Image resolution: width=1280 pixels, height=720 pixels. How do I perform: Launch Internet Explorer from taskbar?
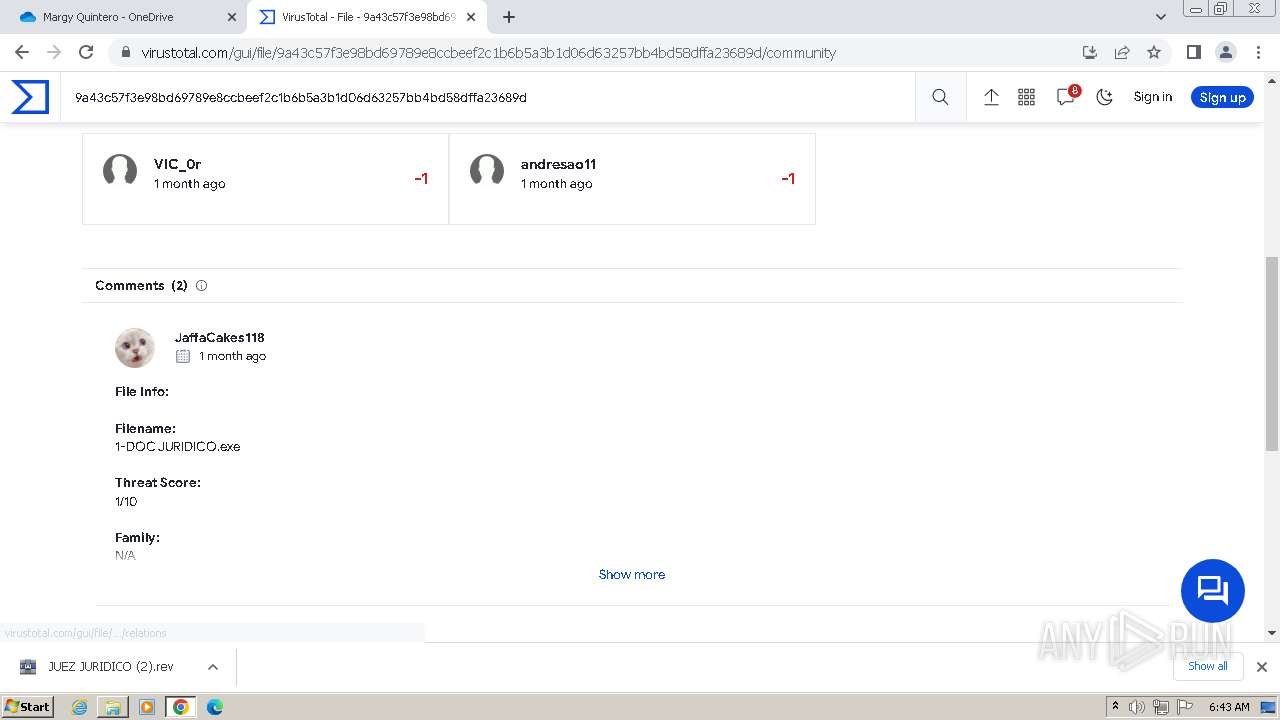(80, 707)
